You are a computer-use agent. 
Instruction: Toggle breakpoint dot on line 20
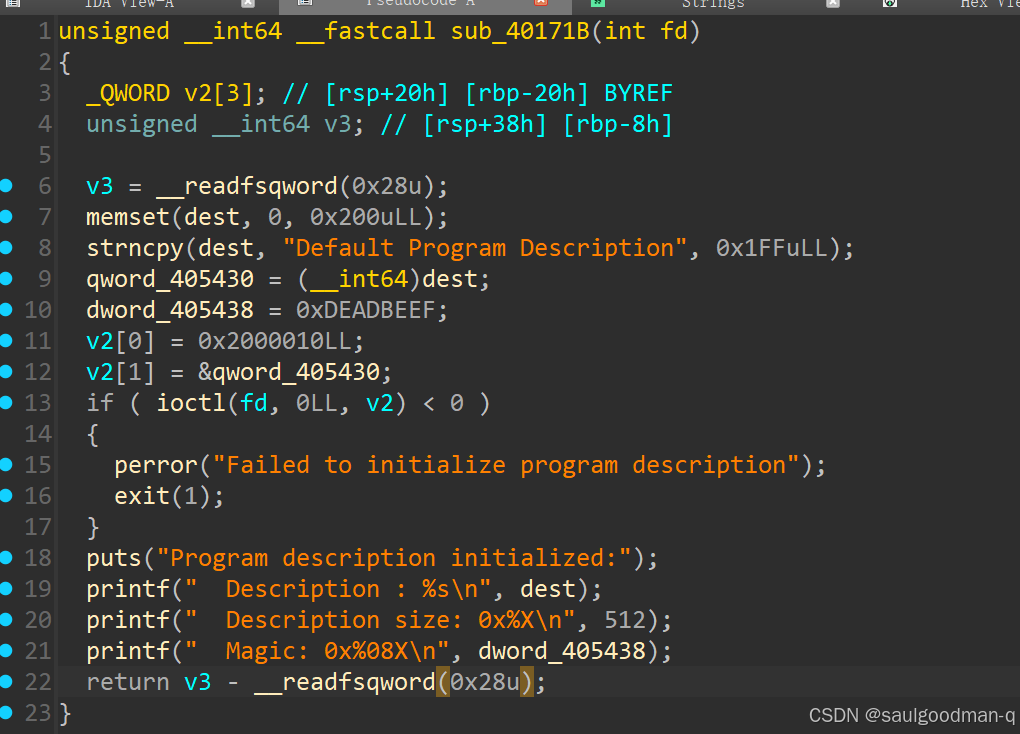(6, 619)
